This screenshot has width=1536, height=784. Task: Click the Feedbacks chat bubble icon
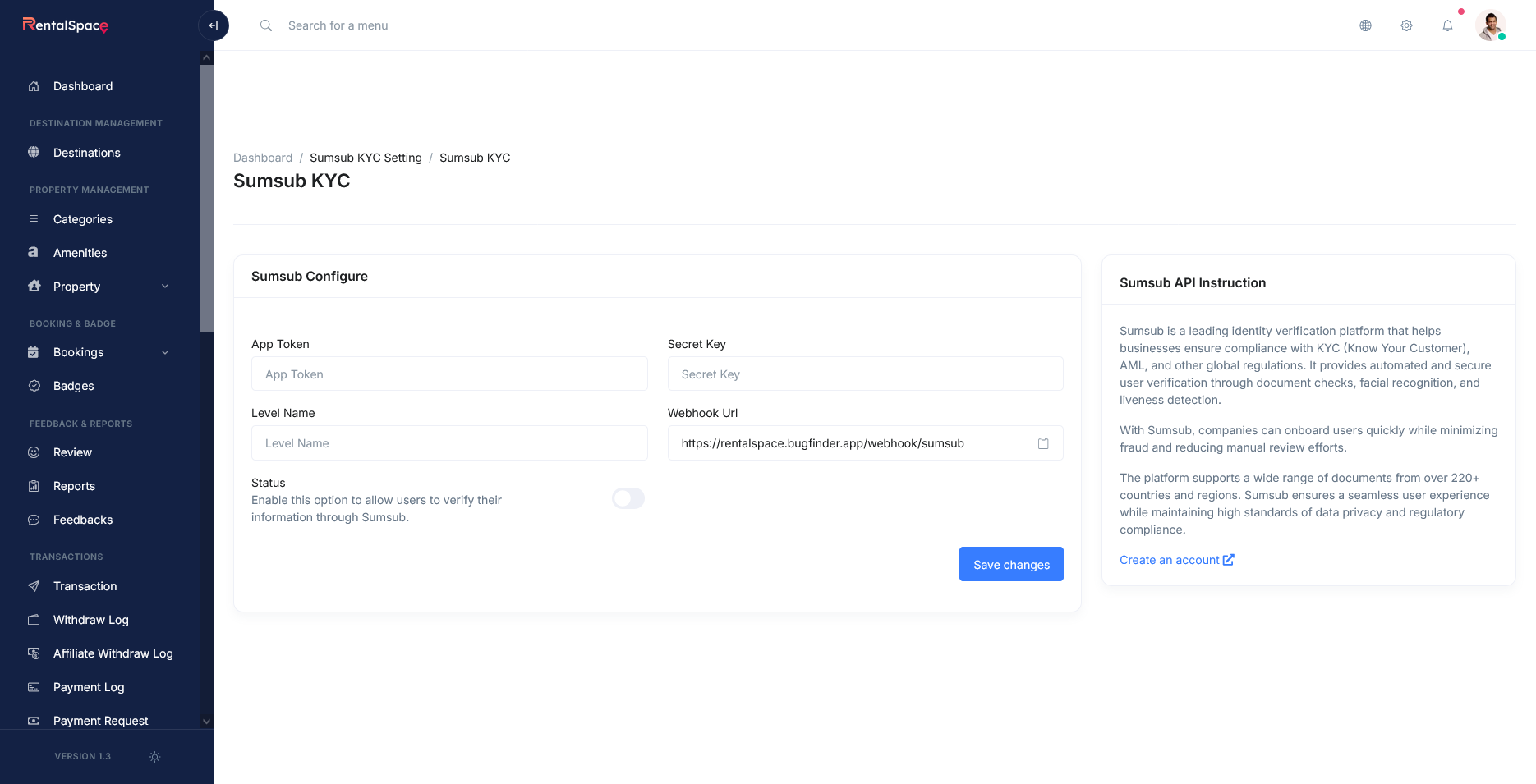34,520
